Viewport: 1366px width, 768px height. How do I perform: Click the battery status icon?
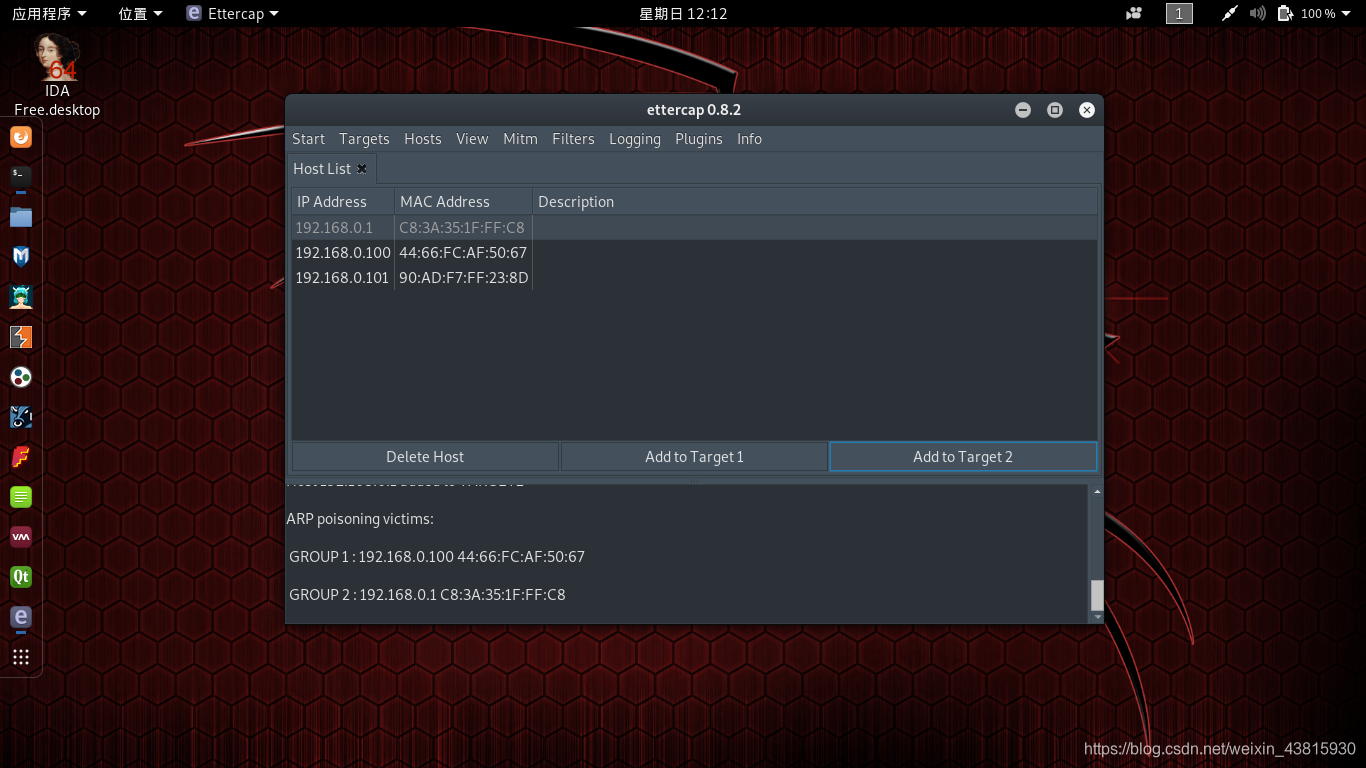(x=1286, y=13)
